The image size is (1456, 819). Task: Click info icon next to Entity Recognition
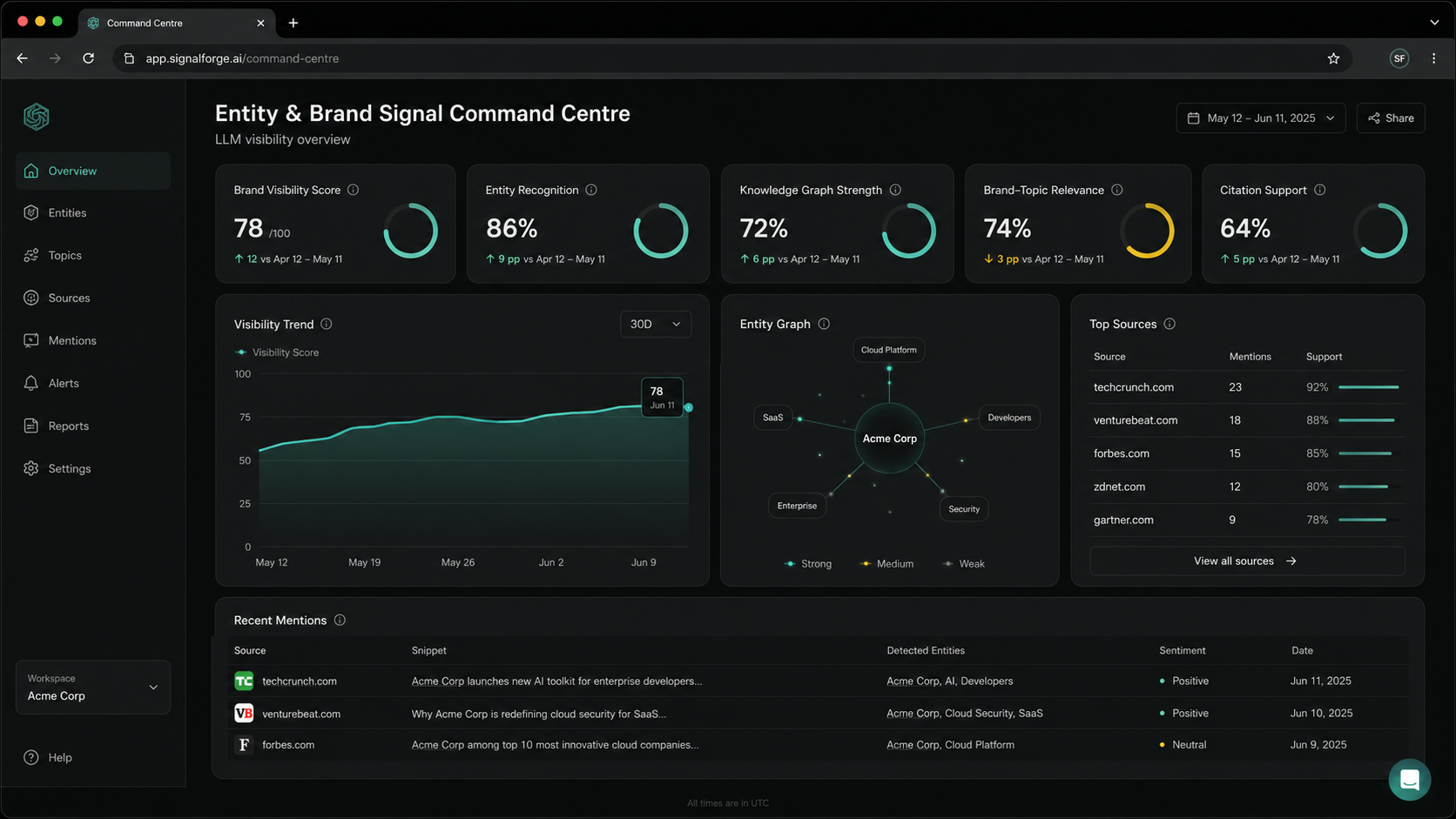(591, 190)
